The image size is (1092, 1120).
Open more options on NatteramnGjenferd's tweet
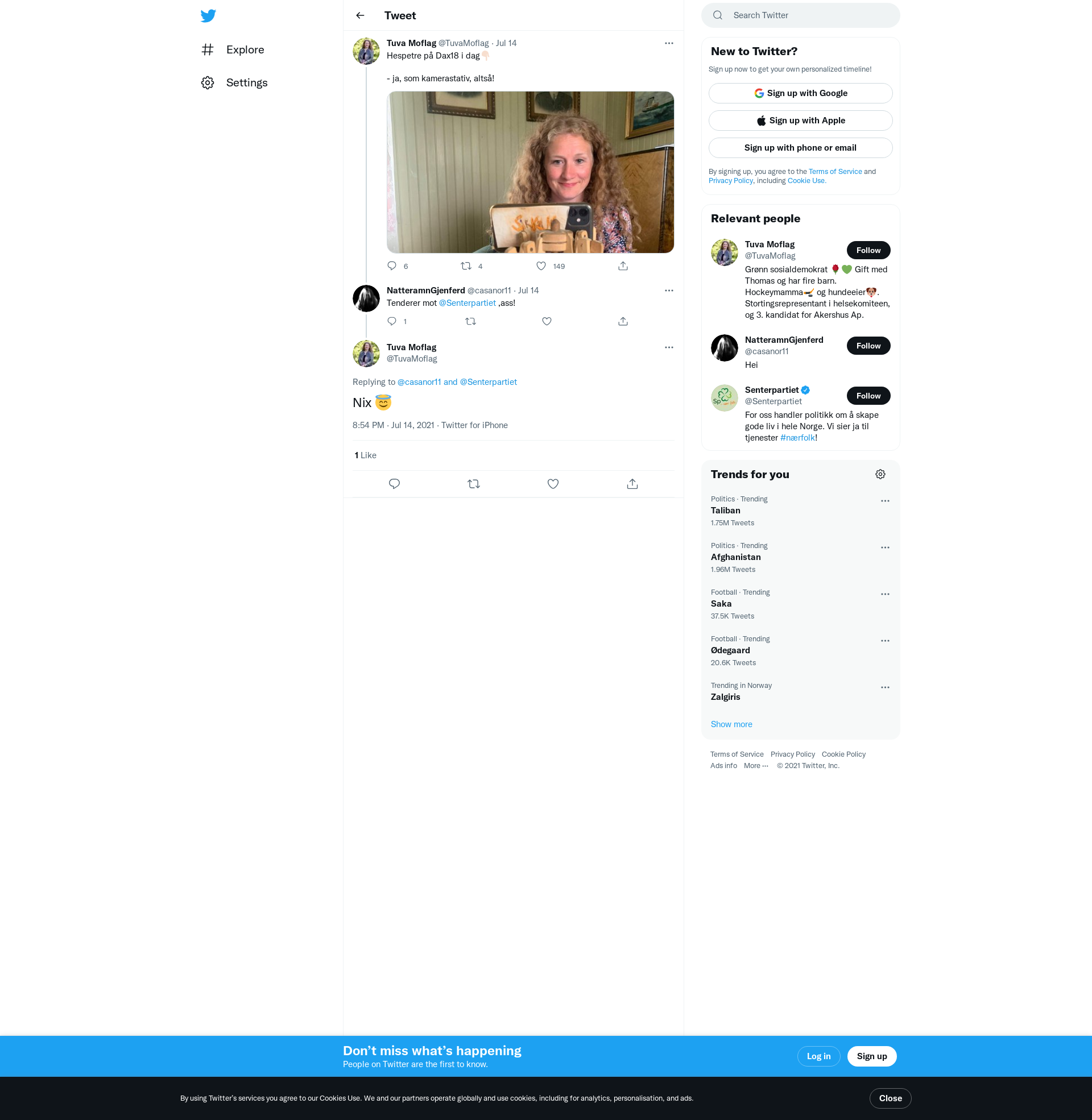point(669,291)
